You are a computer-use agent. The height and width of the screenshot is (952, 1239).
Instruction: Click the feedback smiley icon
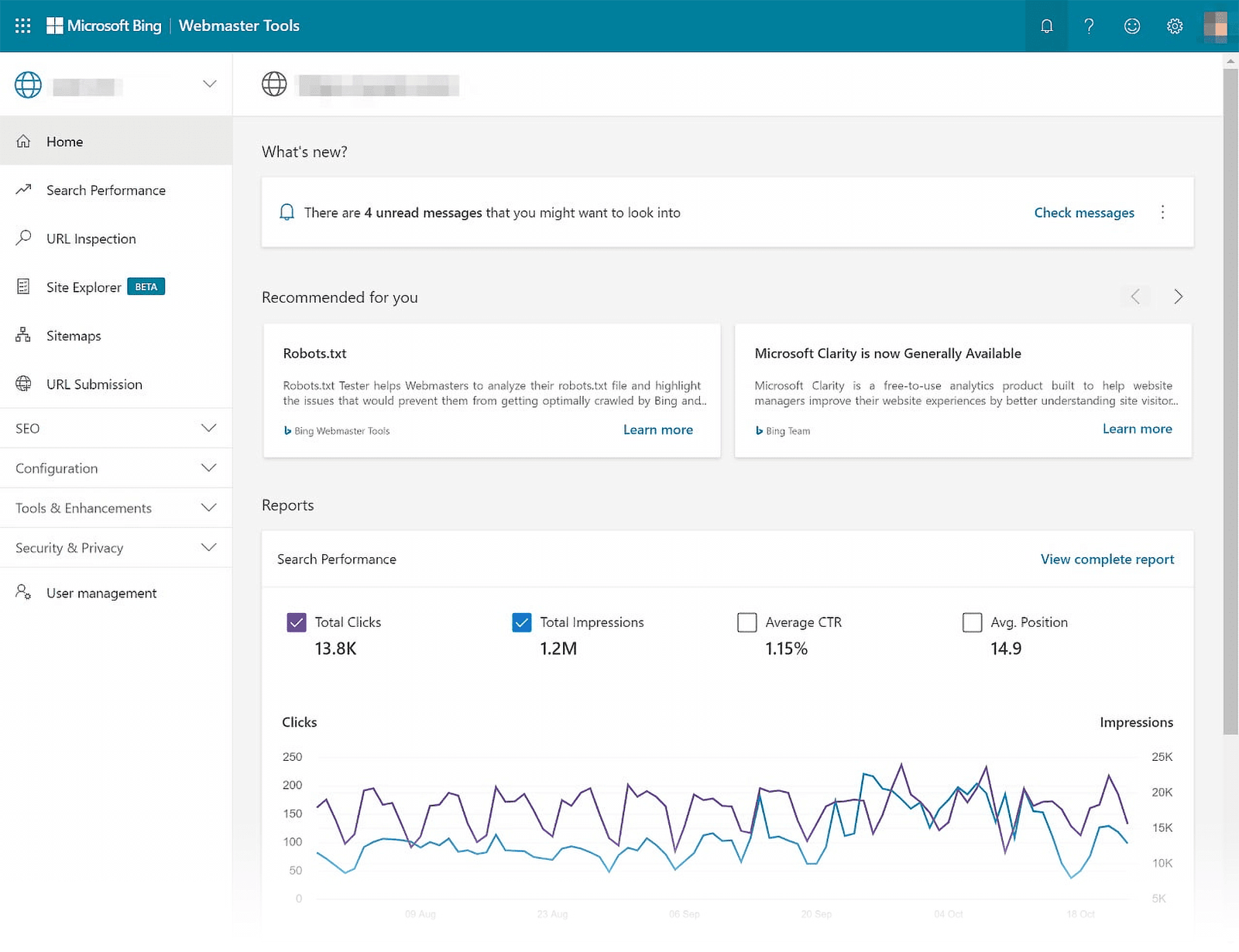(1132, 26)
